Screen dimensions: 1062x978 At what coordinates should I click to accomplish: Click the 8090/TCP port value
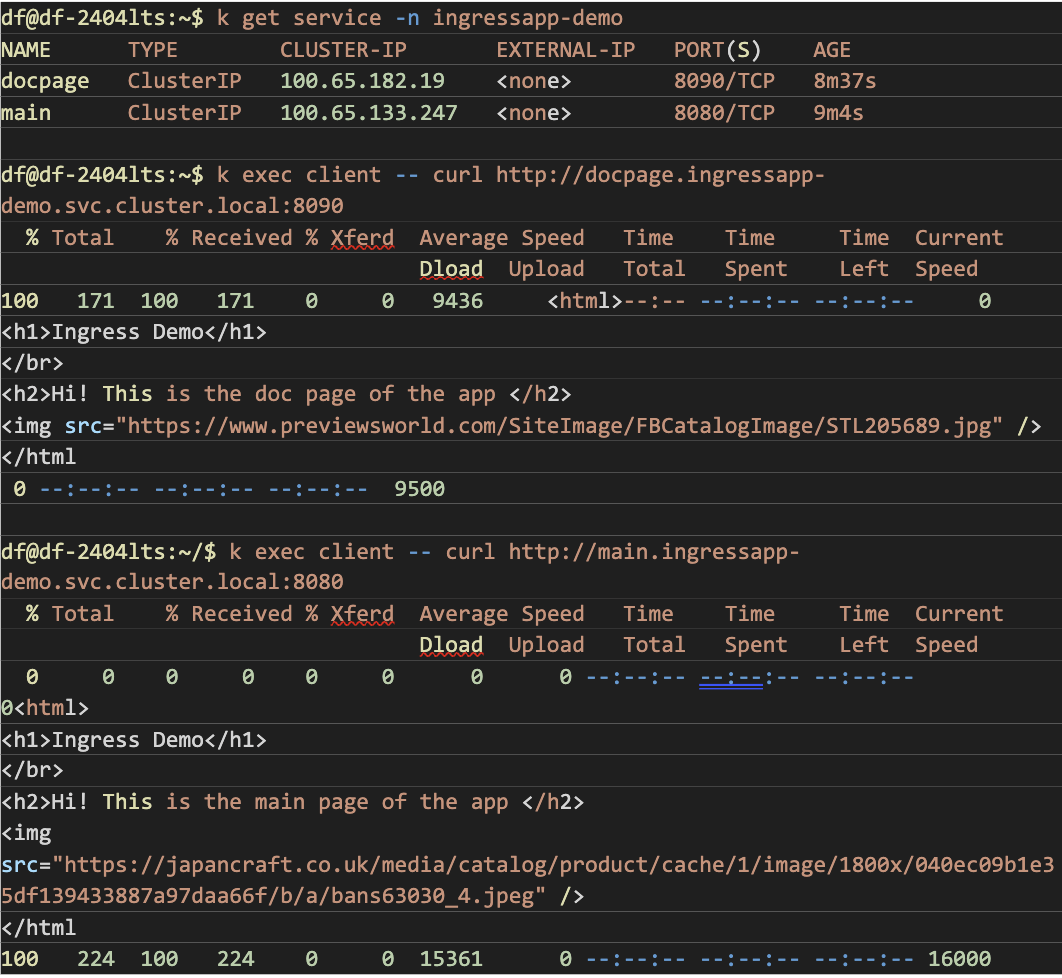(724, 81)
